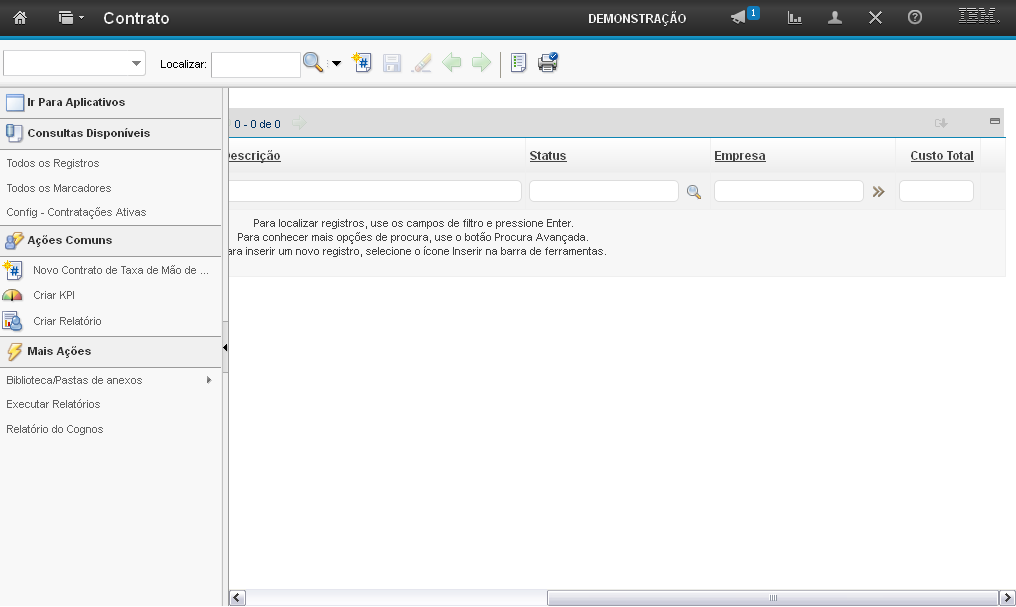Open the bulletin board megaphone icon

tap(739, 18)
